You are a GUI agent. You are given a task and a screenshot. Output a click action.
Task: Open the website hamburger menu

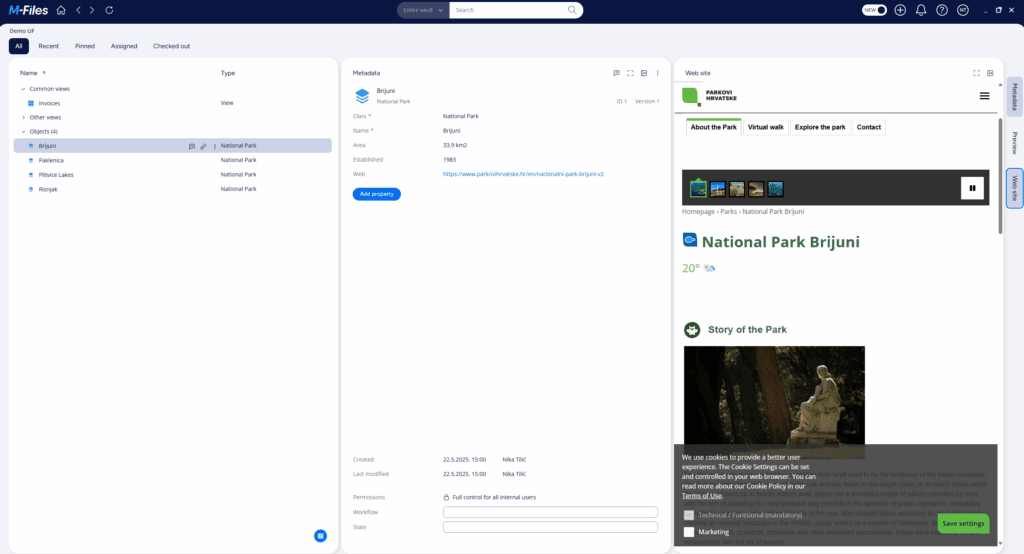click(x=984, y=96)
